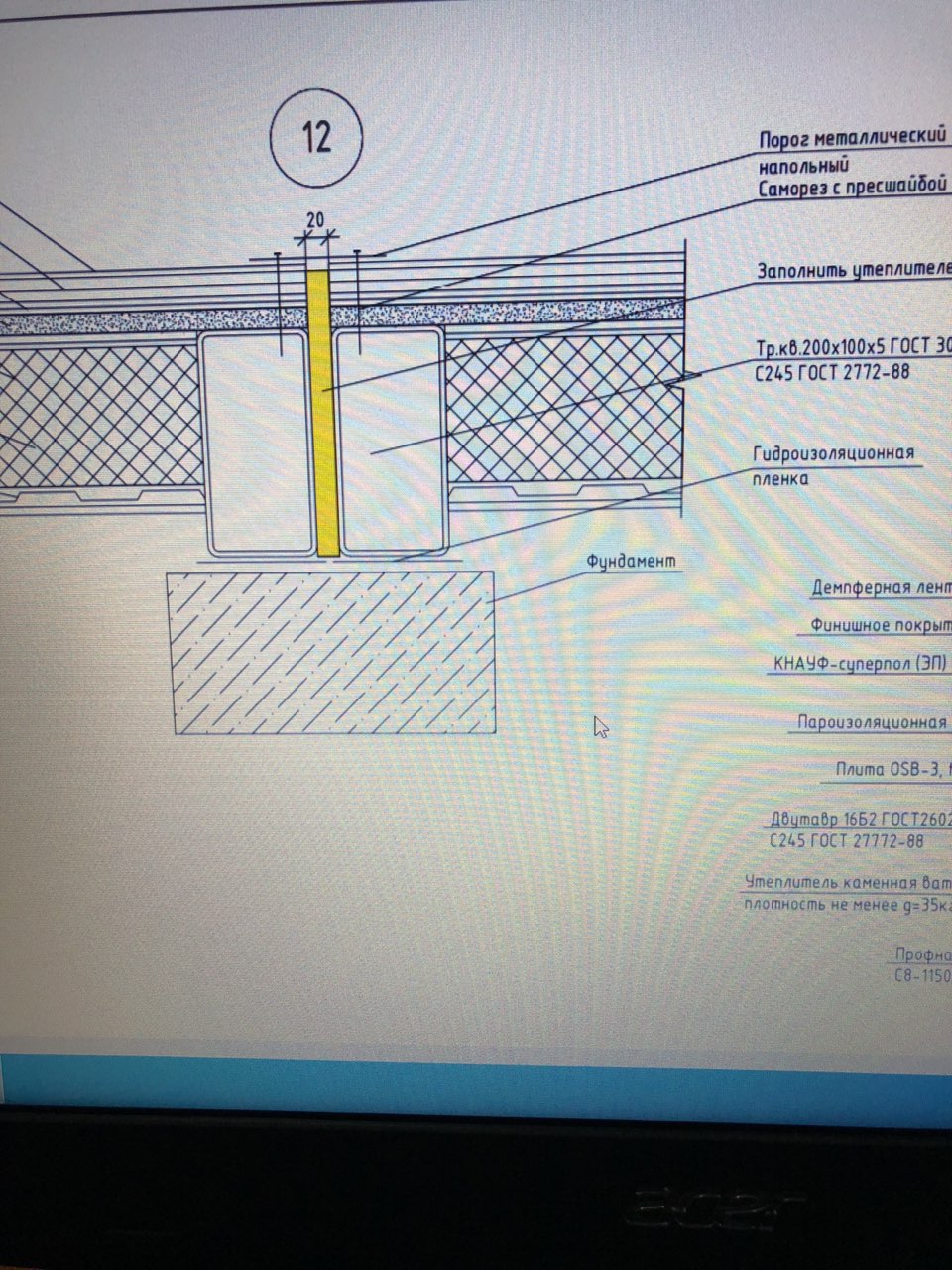The image size is (952, 1270).
Task: Click the 'КНАУФ-суперпол (ЭП)' legend entry
Action: pos(860,662)
